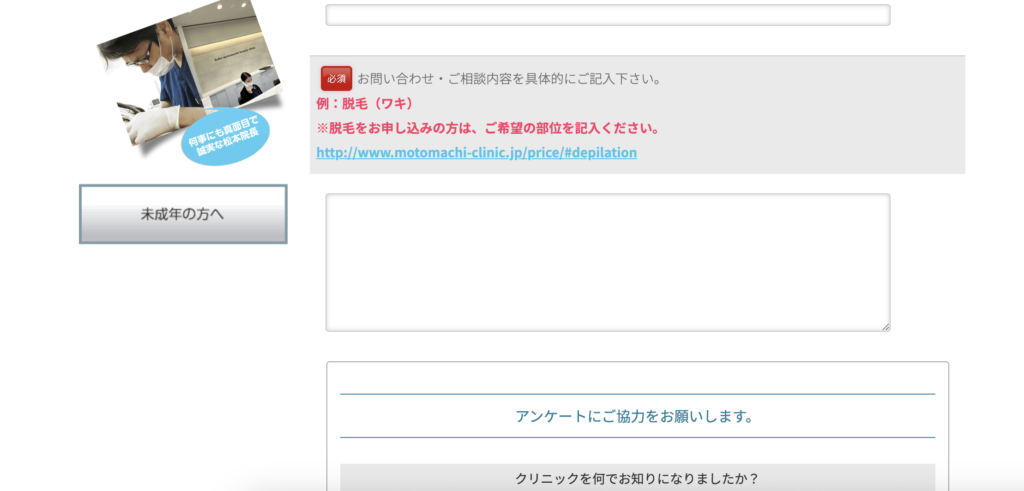
Task: Click the doctor photo thumbnail in sidebar
Action: click(x=189, y=84)
